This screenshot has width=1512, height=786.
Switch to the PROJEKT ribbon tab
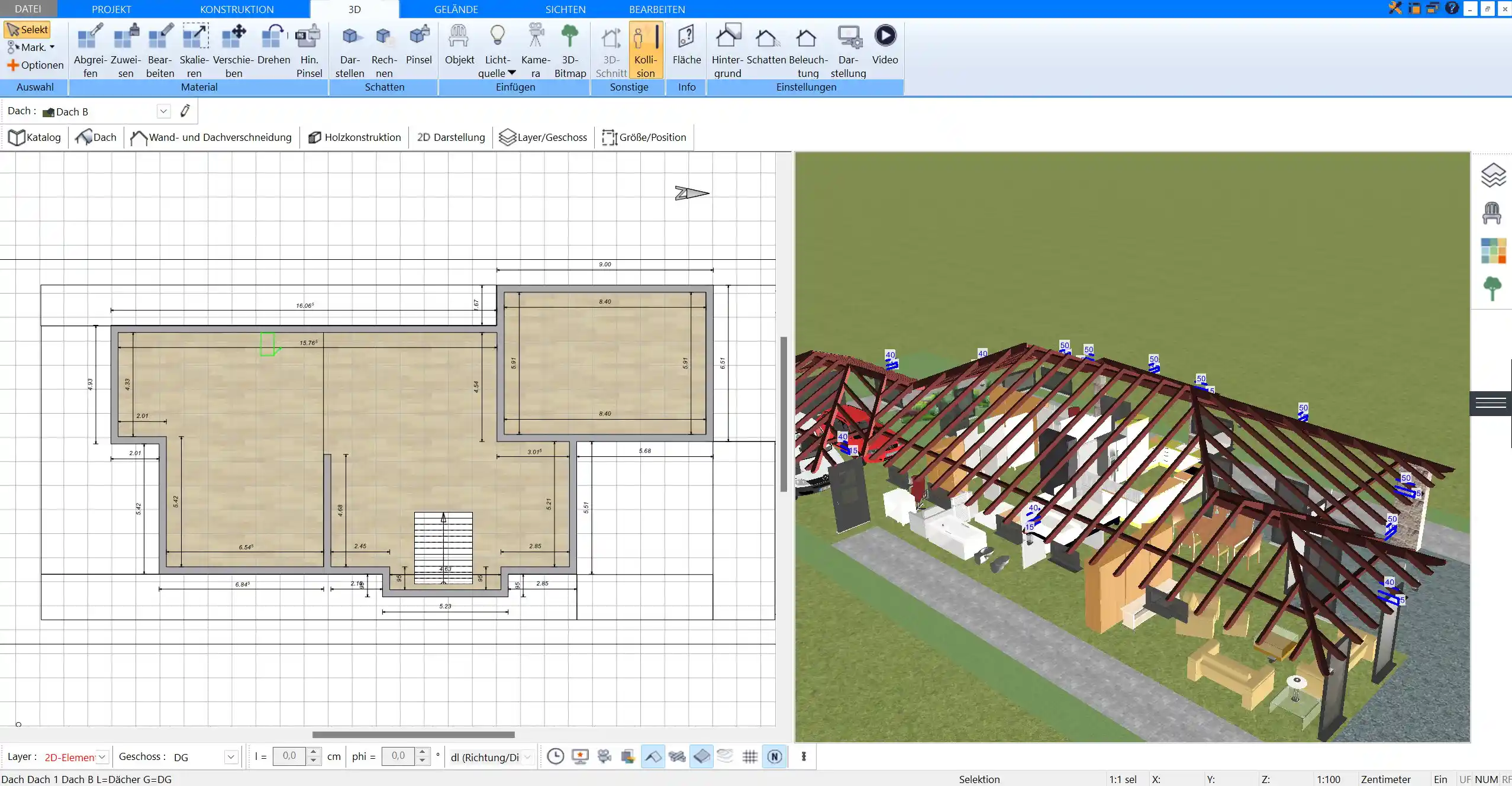point(111,9)
